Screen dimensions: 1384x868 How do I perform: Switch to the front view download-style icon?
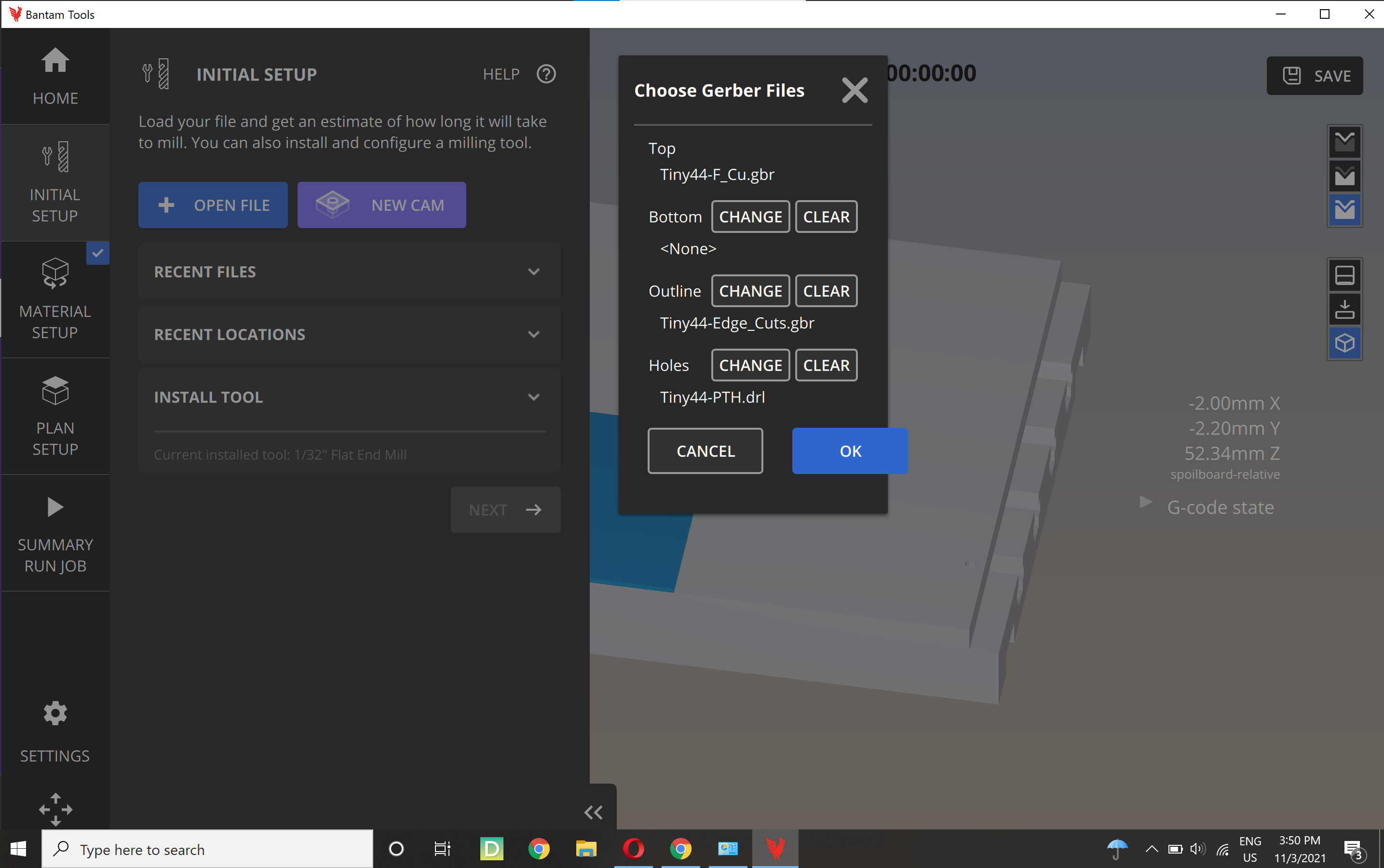[x=1344, y=309]
